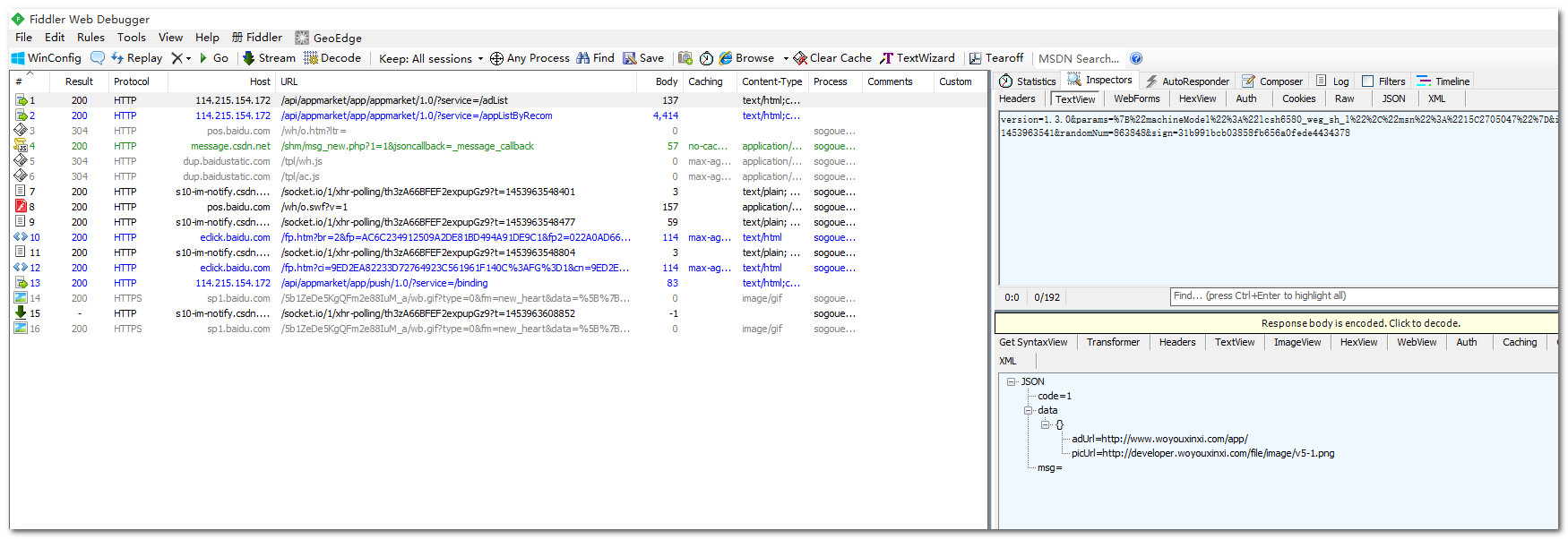Open the Fiddler menu item
The width and height of the screenshot is (1568, 539).
257,38
